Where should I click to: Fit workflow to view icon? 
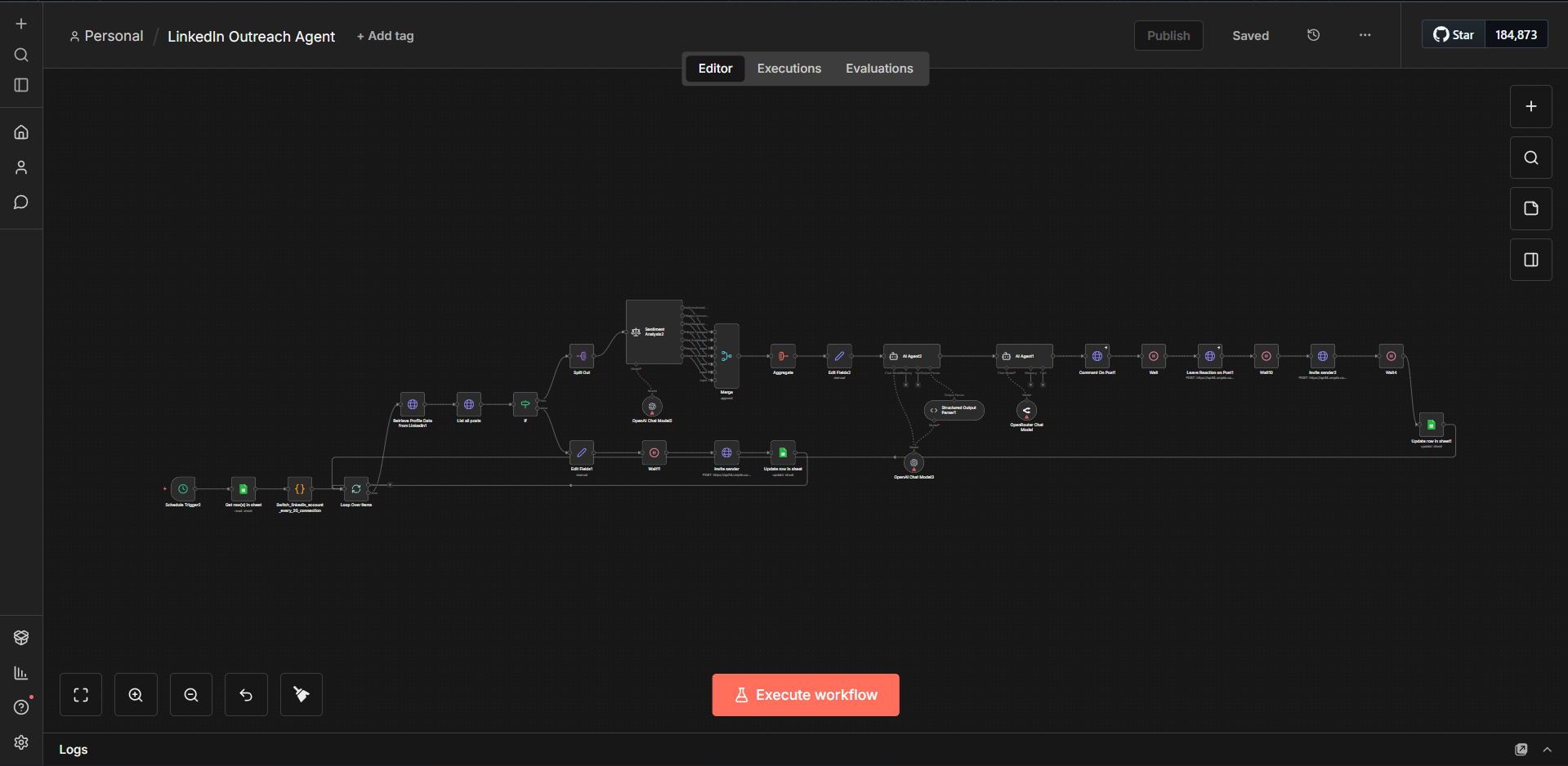pyautogui.click(x=81, y=695)
